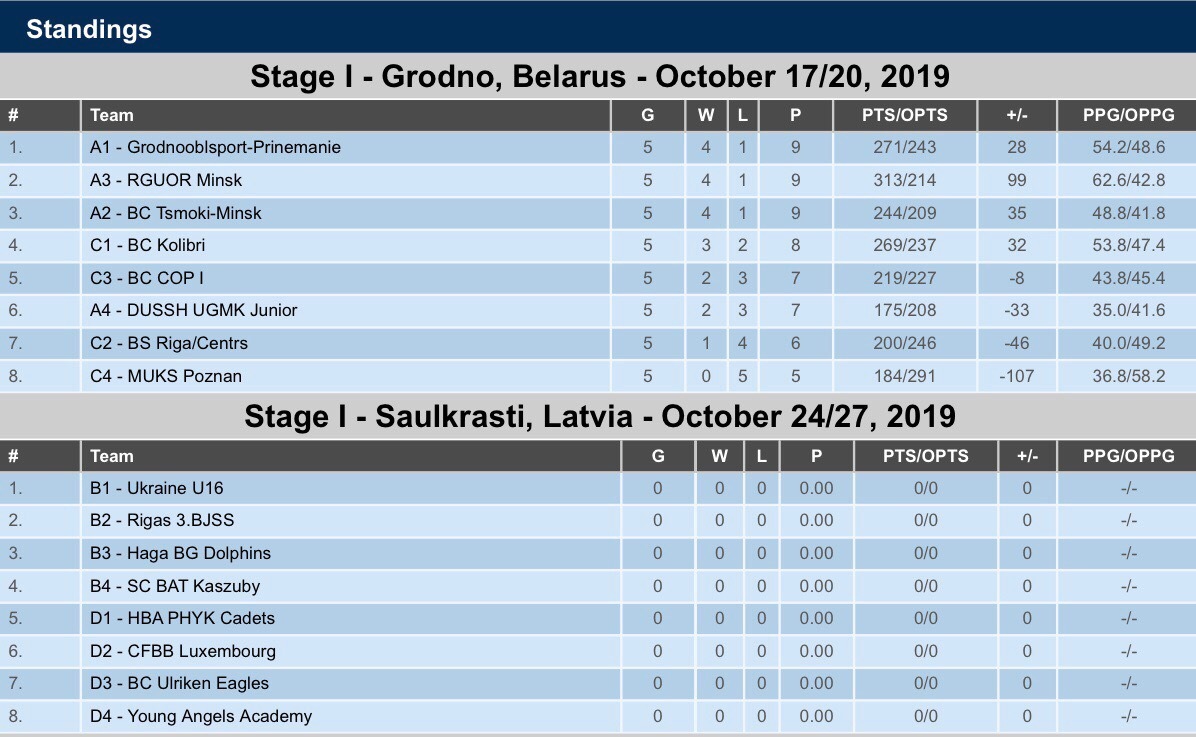Open C2 - BS Riga/Centrs team

169,343
